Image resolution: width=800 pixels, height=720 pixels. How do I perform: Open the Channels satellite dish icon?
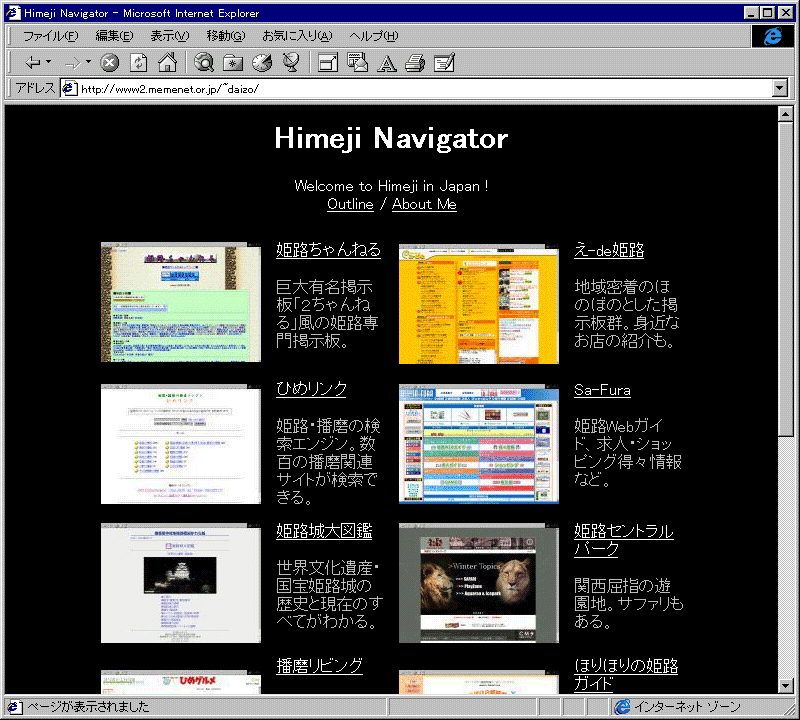pos(291,63)
